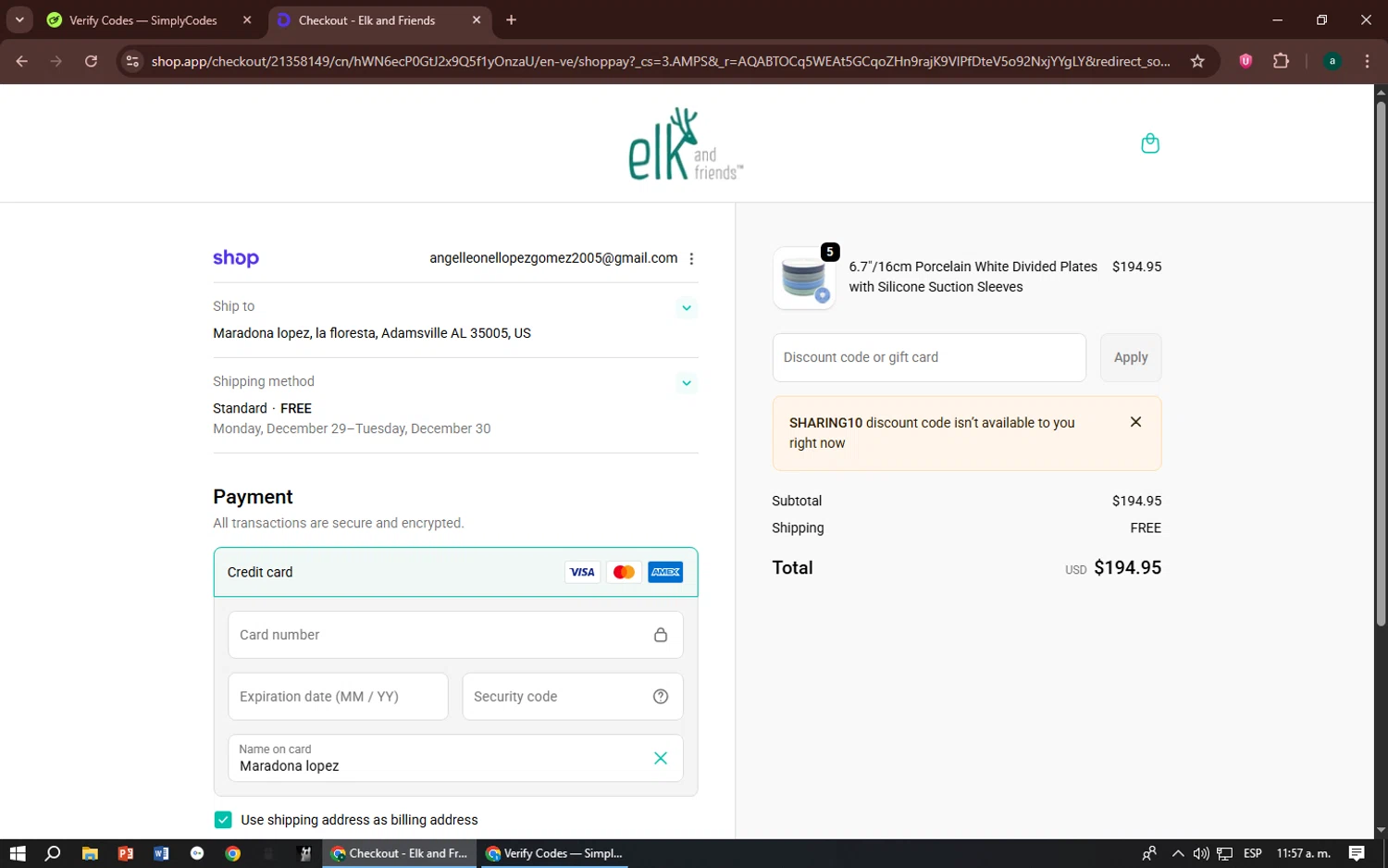
Task: Open the account options three-dot menu beside email
Action: pos(691,259)
